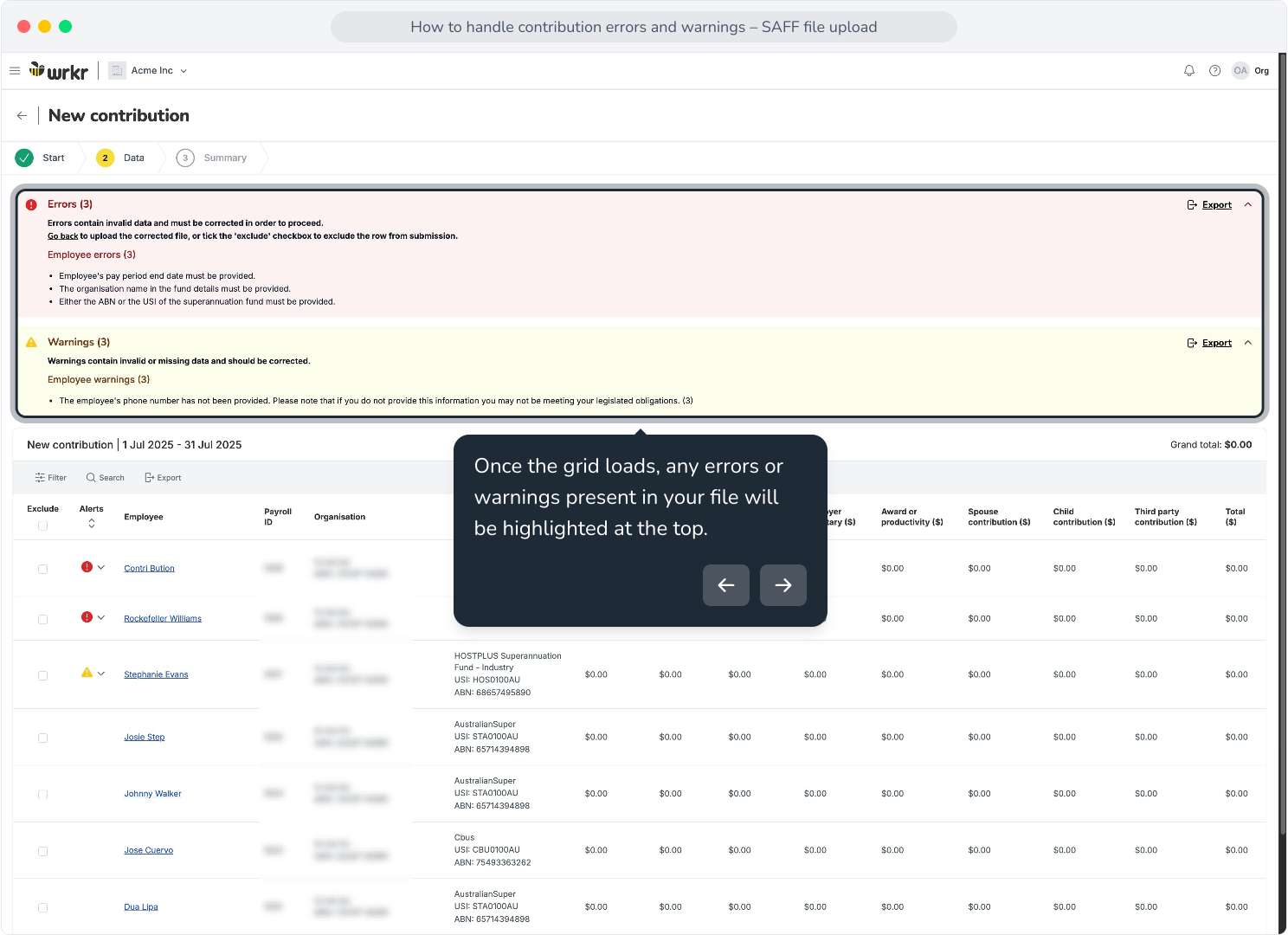The image size is (1288, 935).
Task: Tick the exclude checkbox for Stephanie Evans
Action: (x=42, y=675)
